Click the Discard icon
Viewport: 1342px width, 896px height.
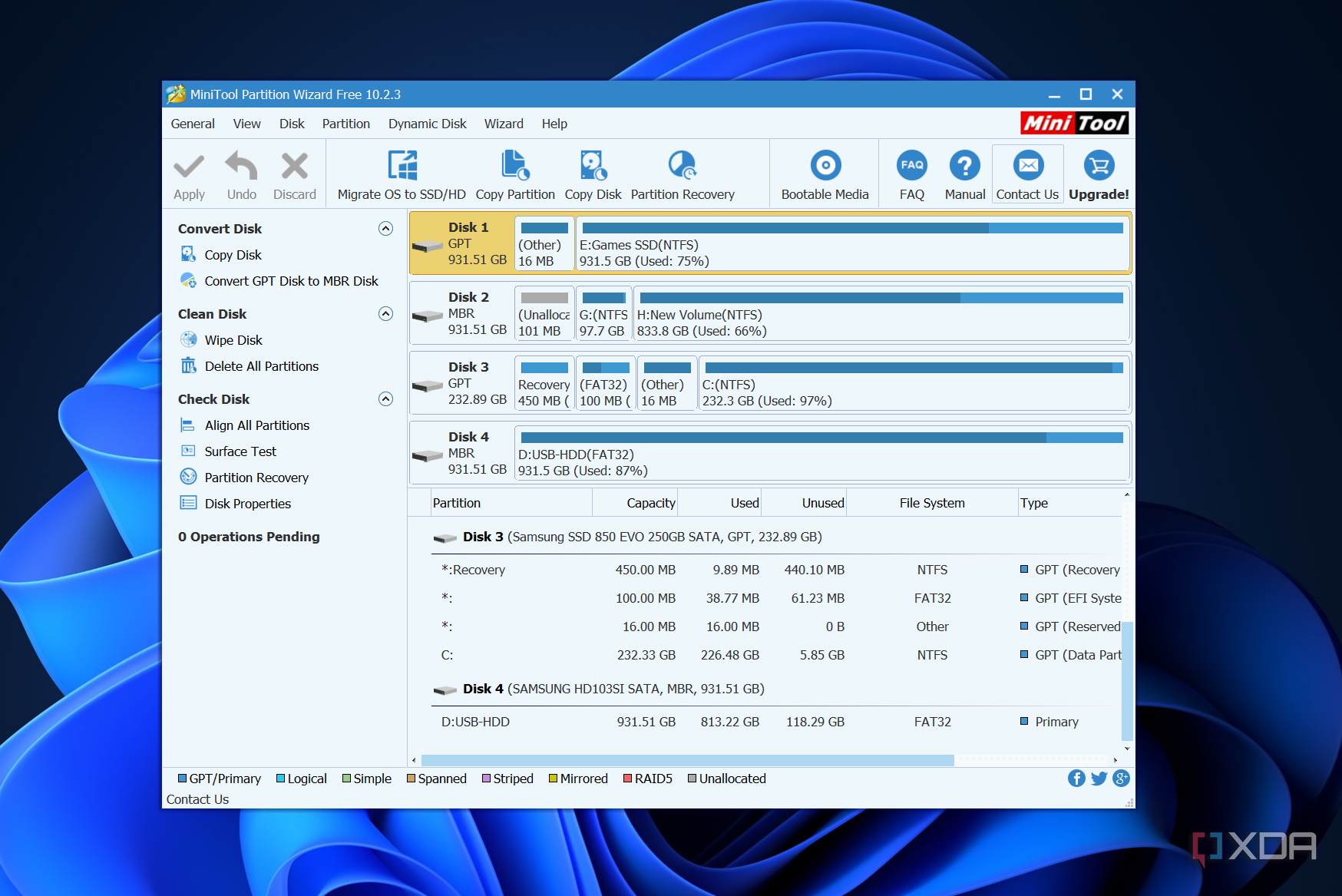(294, 174)
